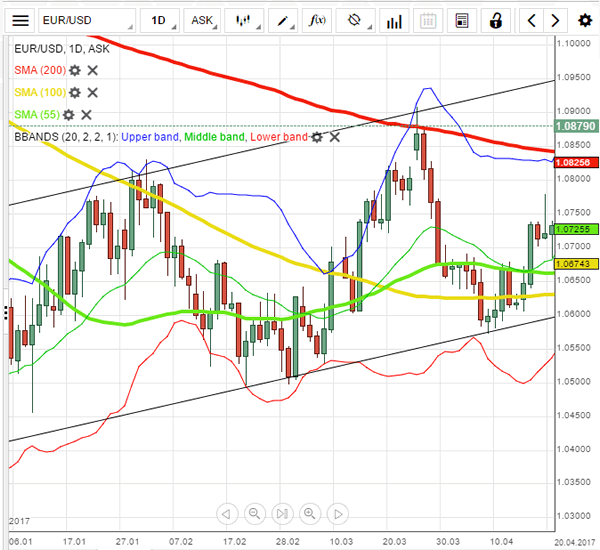Open the pattern tool dropdown
The image size is (600, 550).
coord(355,20)
